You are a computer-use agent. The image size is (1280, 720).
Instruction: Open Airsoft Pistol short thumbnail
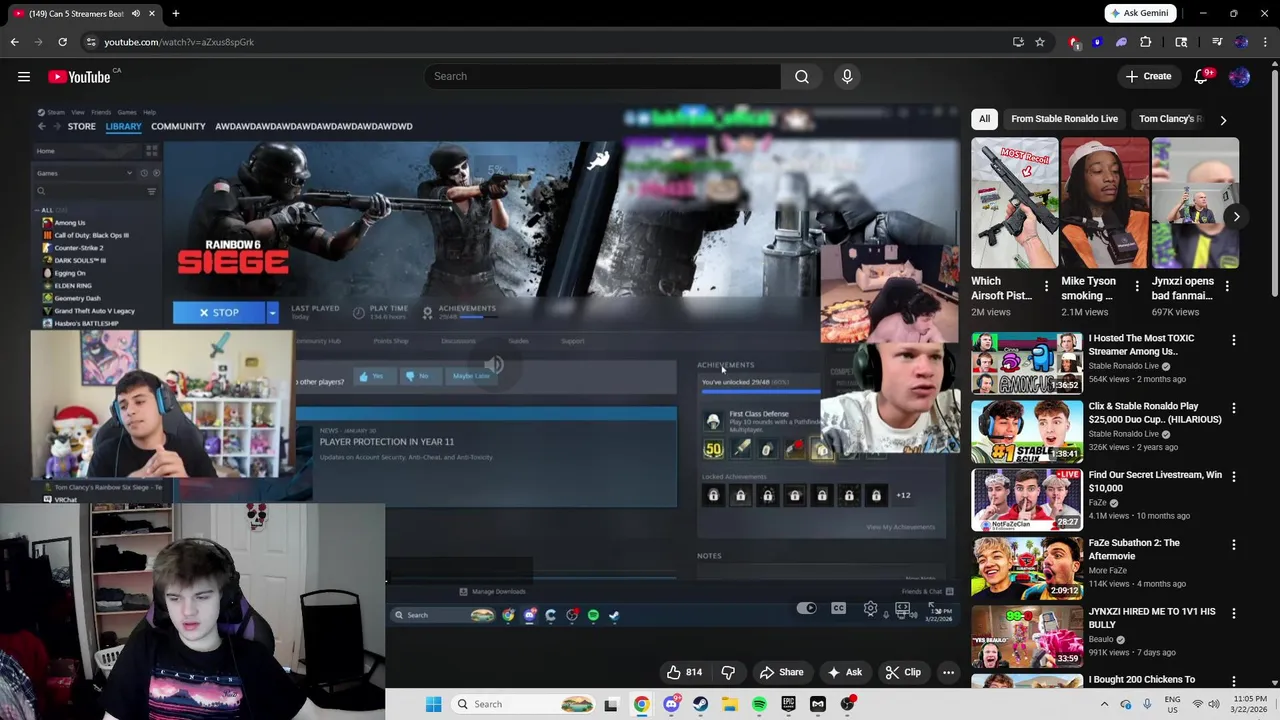pyautogui.click(x=1014, y=203)
